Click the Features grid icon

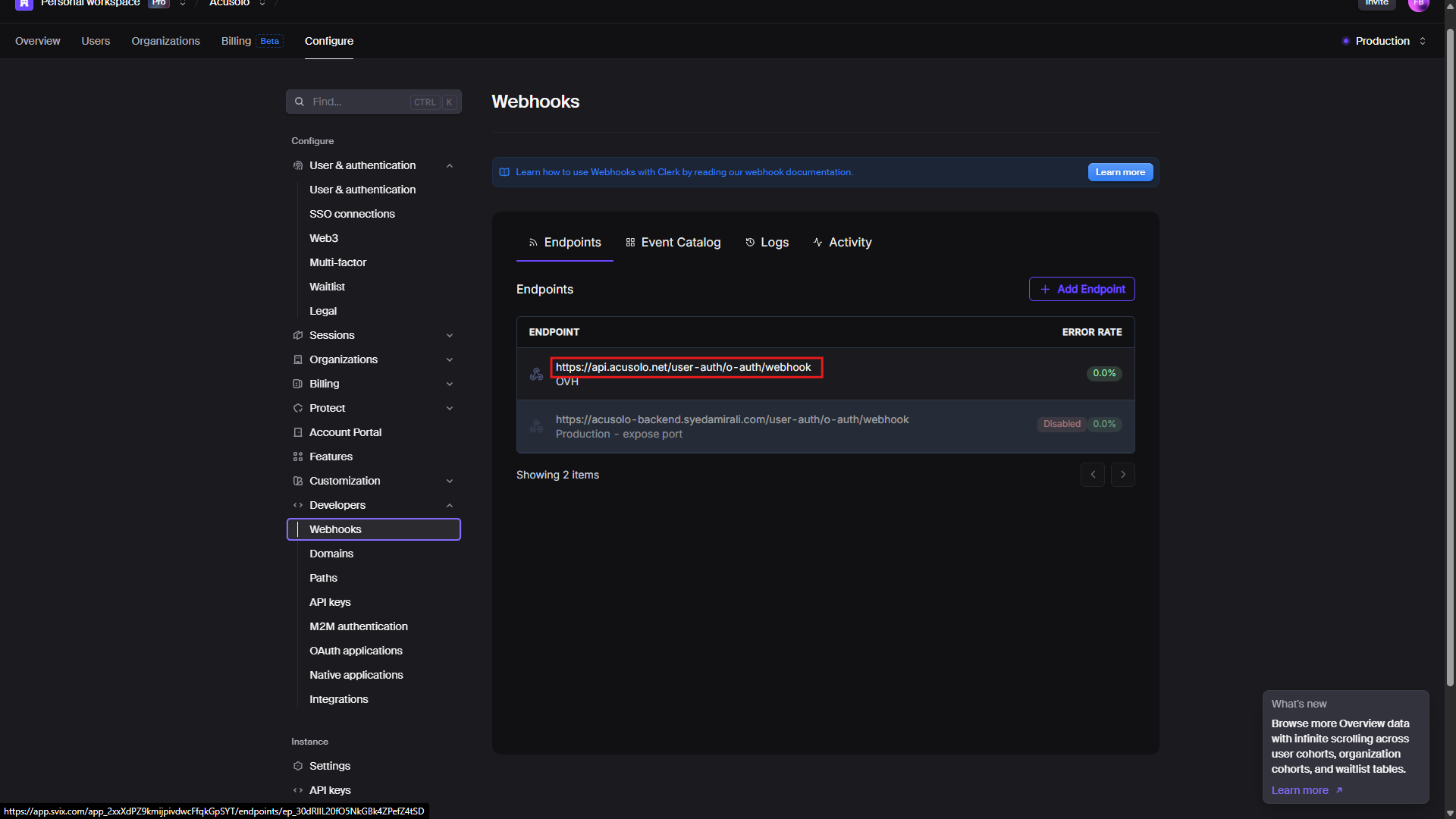(298, 457)
